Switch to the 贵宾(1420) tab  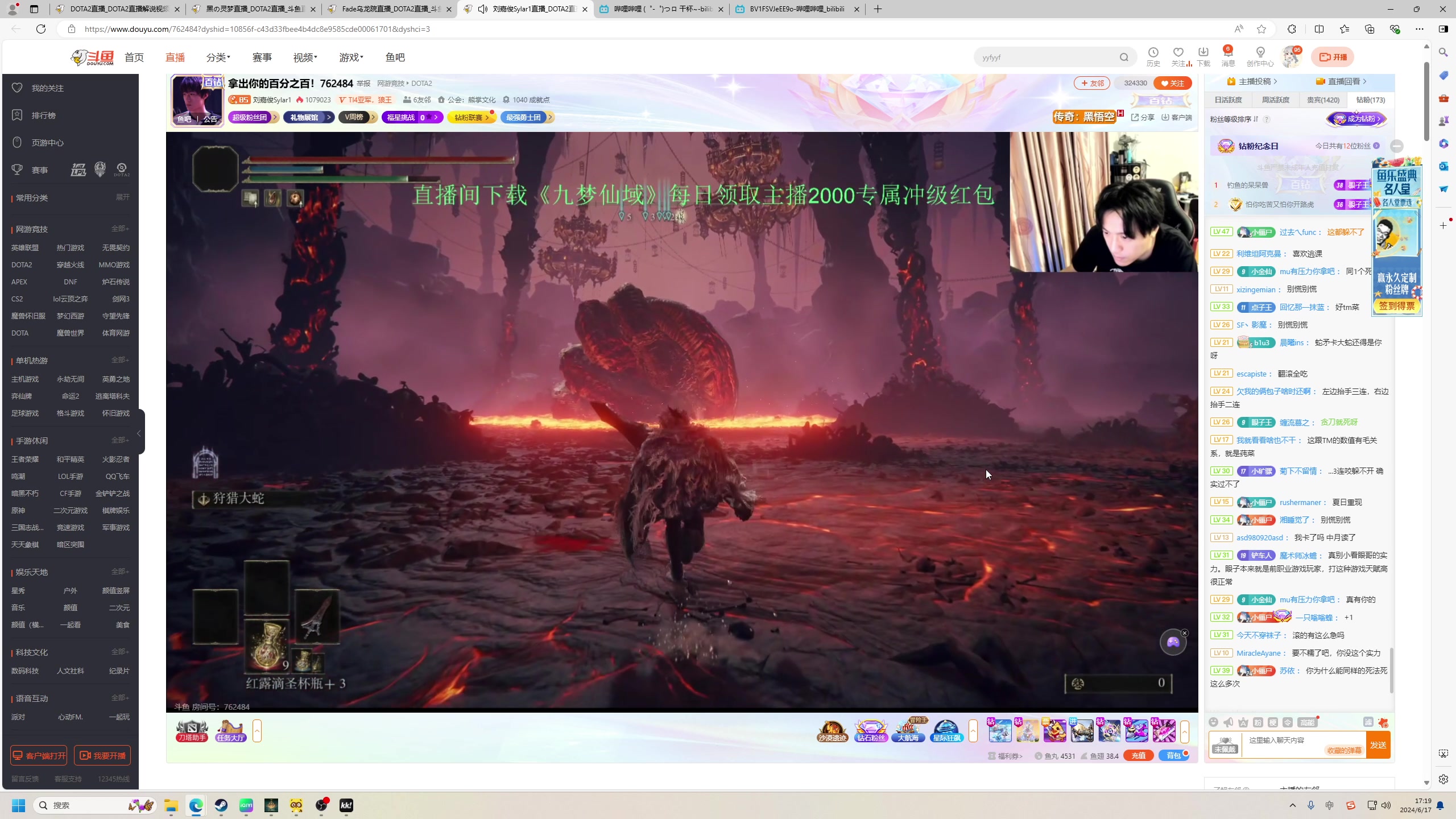coord(1323,100)
